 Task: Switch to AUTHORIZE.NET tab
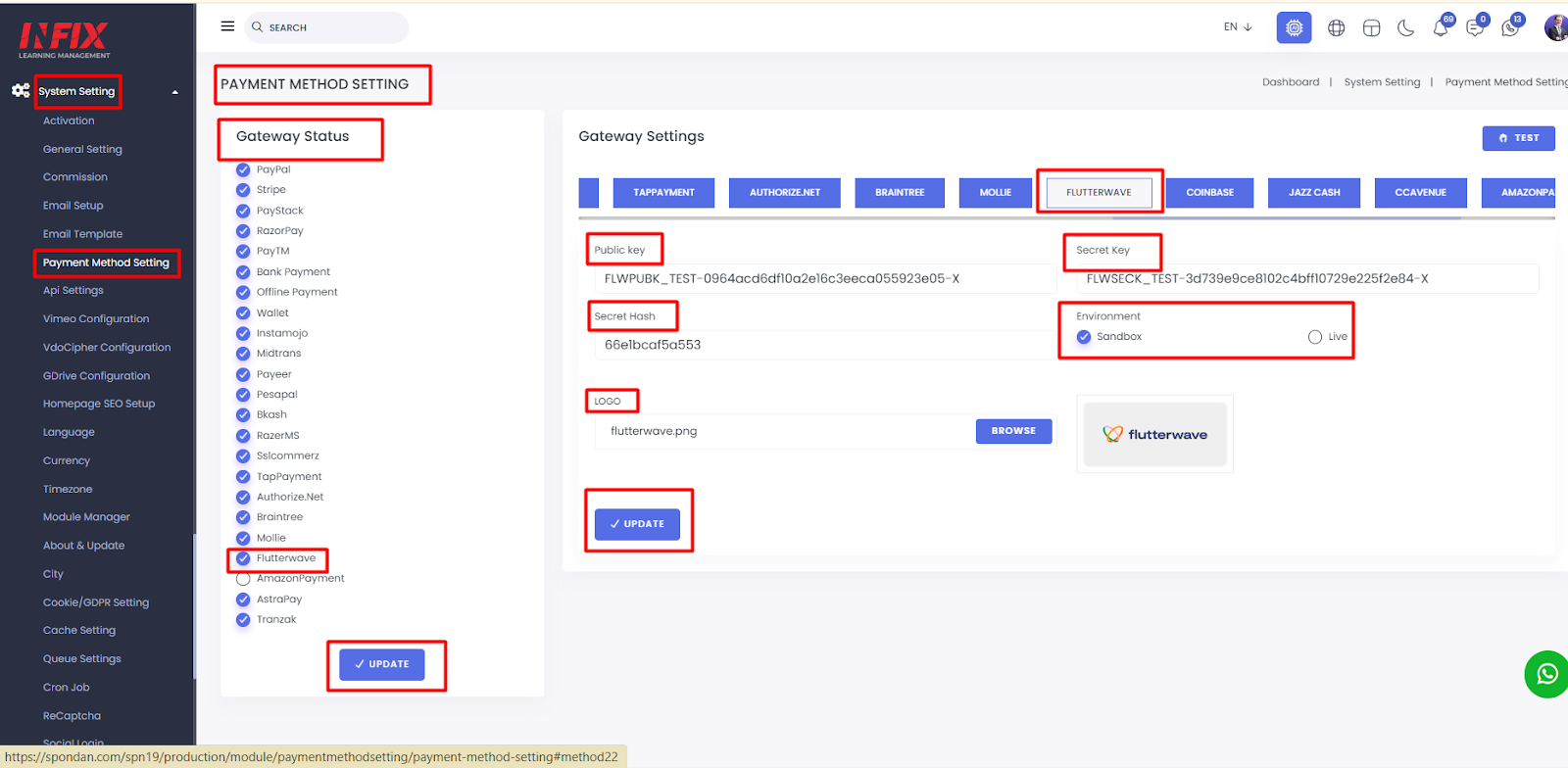point(785,193)
